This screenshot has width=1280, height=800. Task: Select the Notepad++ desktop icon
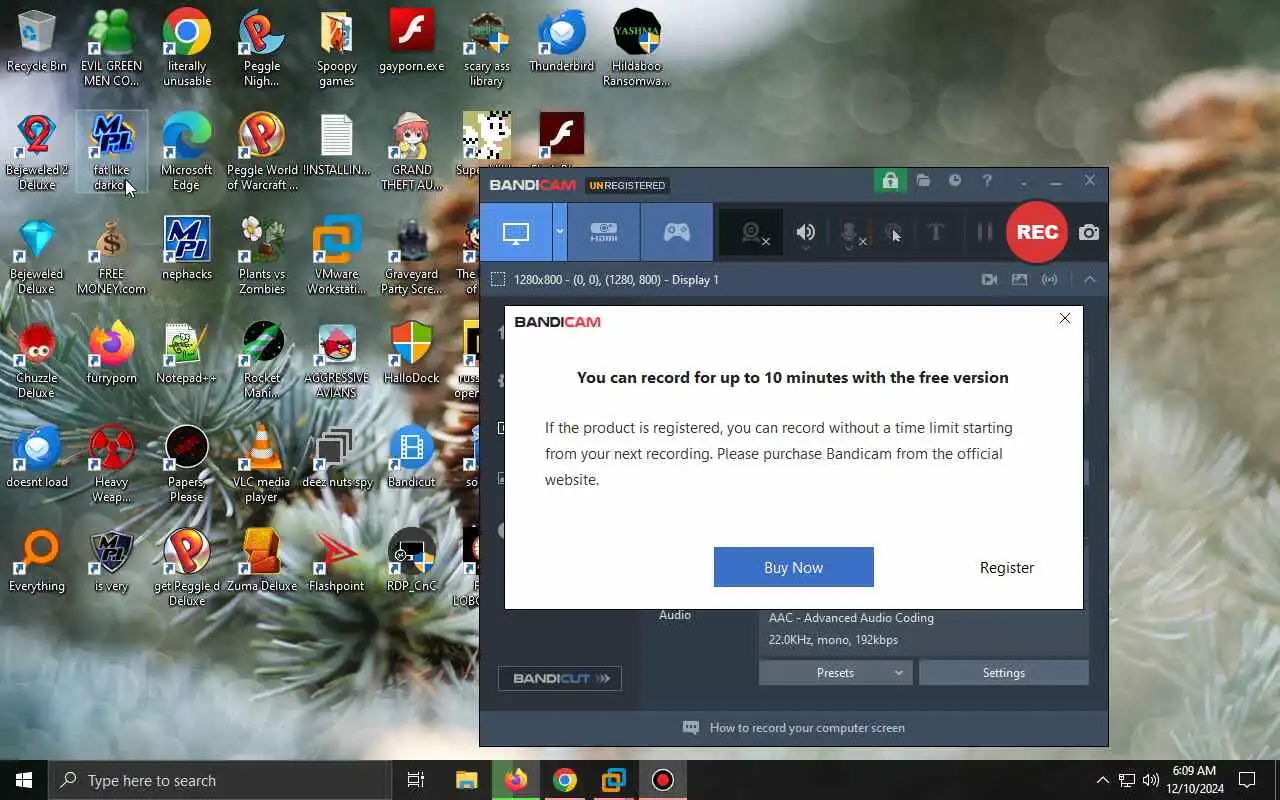187,353
